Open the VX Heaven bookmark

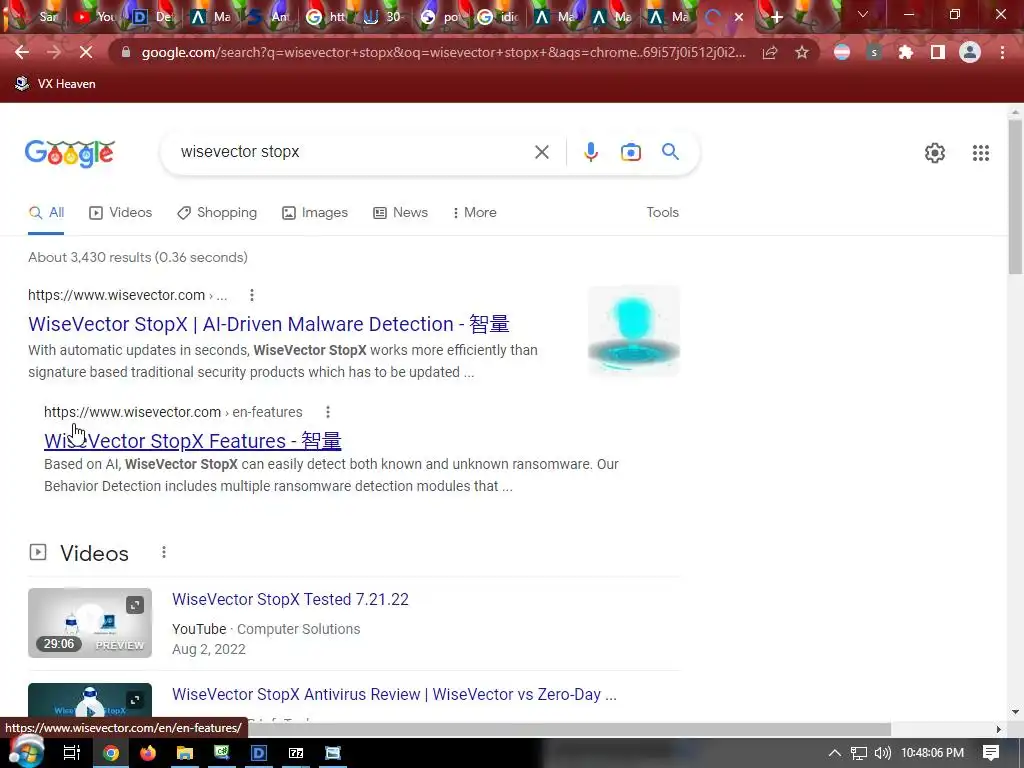(x=55, y=84)
